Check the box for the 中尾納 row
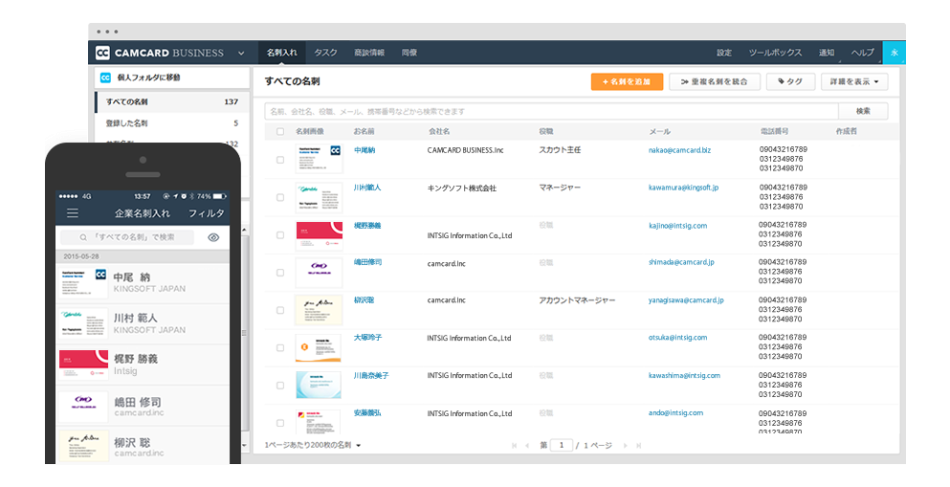 280,159
